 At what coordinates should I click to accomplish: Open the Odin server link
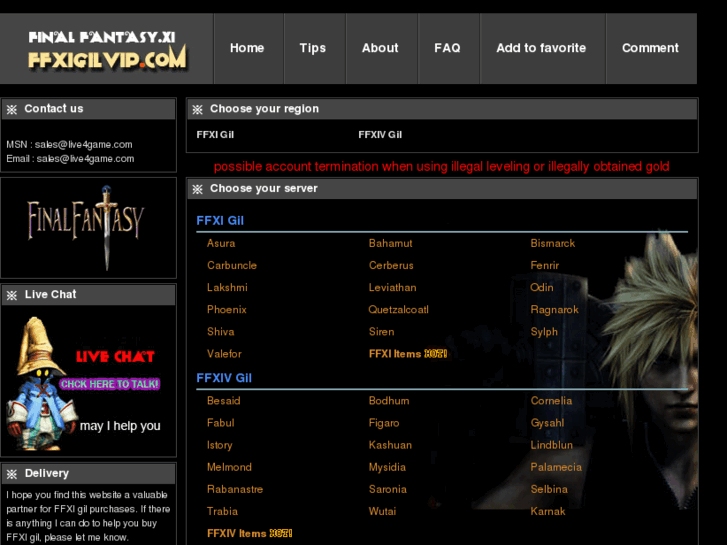(x=542, y=288)
